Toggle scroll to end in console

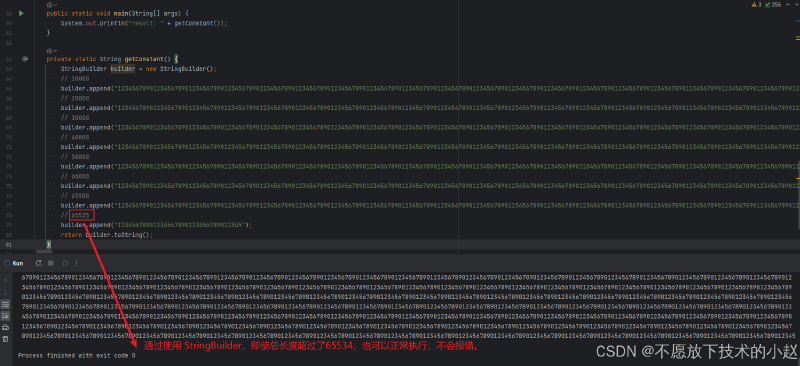click(6, 315)
